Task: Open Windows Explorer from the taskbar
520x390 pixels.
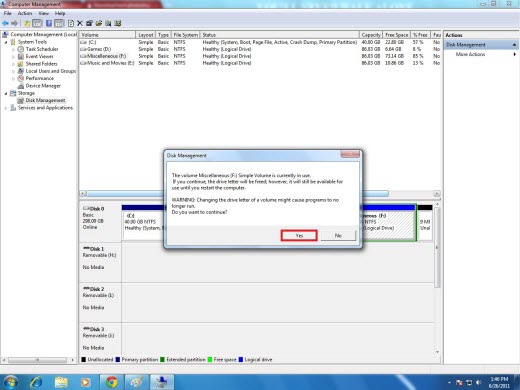Action: tap(61, 382)
